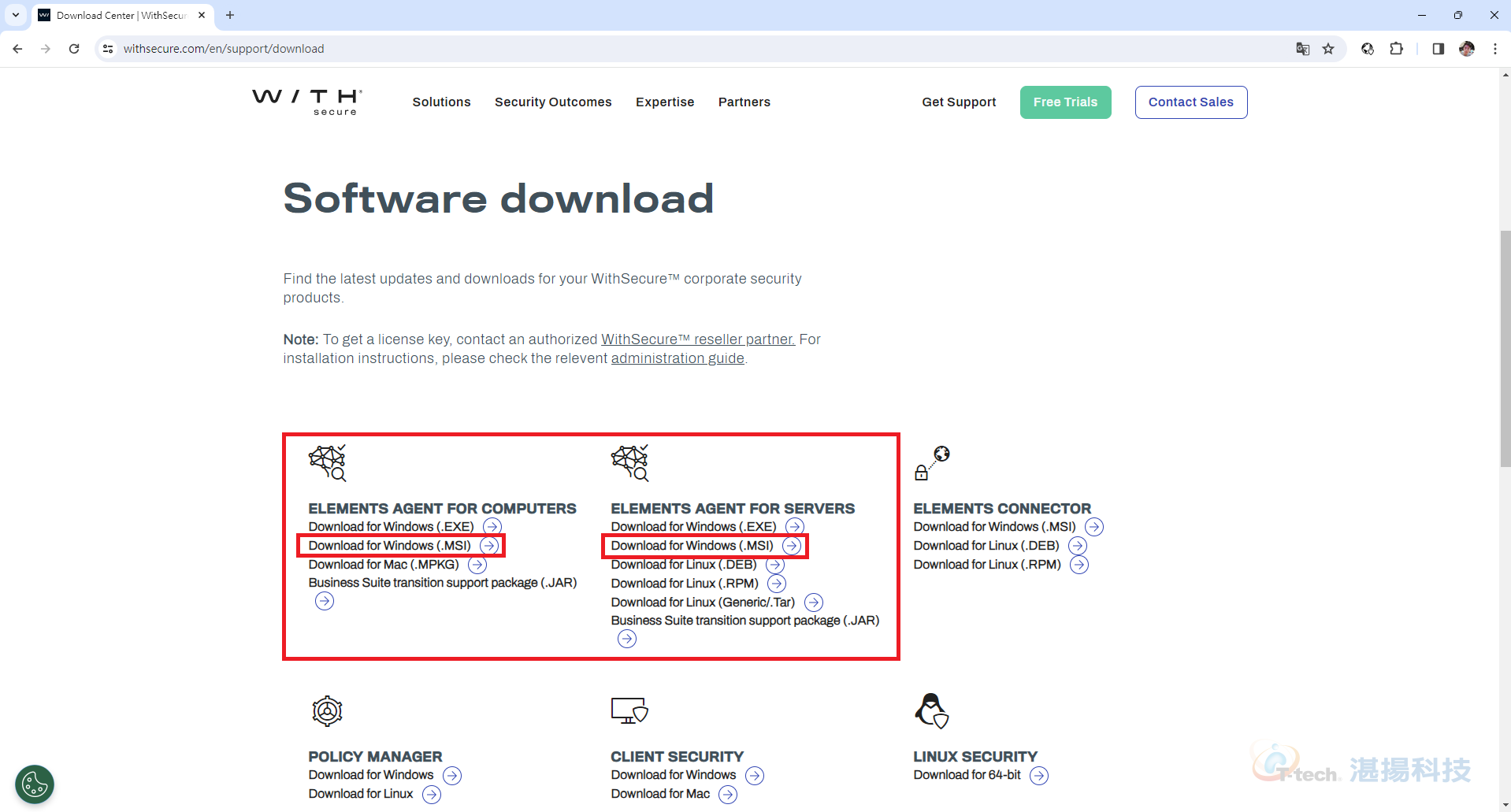Image resolution: width=1511 pixels, height=812 pixels.
Task: Reload the page
Action: (x=74, y=49)
